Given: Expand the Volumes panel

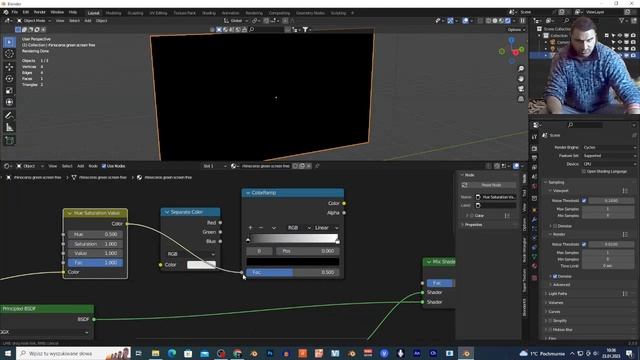Looking at the screenshot, I should click(556, 302).
